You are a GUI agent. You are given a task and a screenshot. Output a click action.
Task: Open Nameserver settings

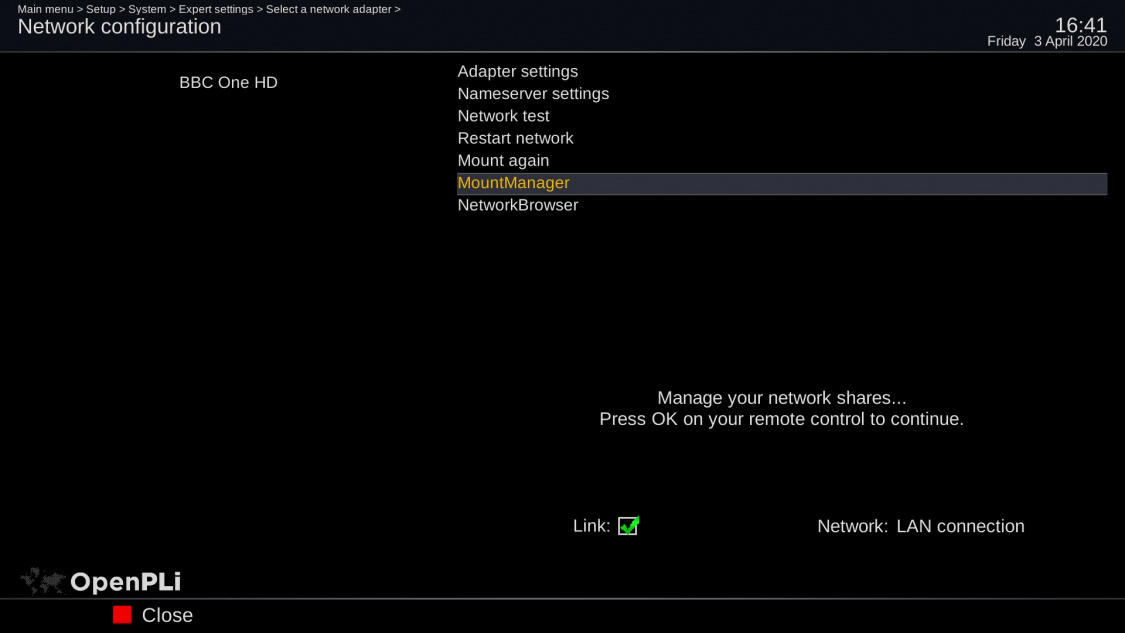pos(533,94)
